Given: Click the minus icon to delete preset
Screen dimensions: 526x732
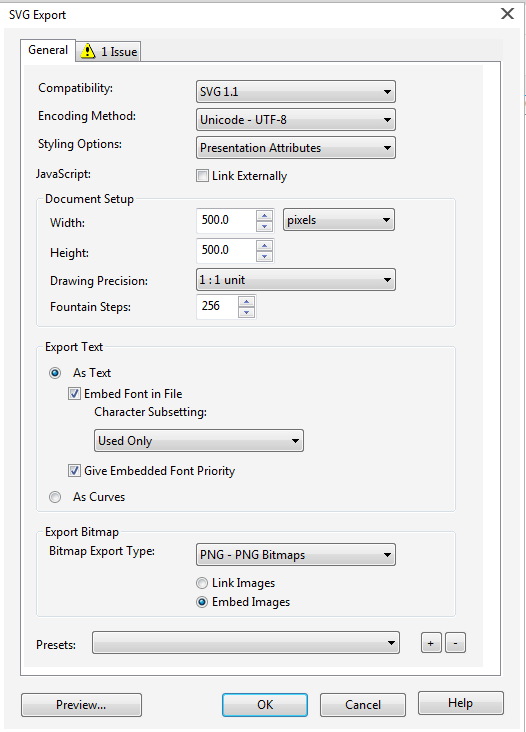Looking at the screenshot, I should coord(456,643).
